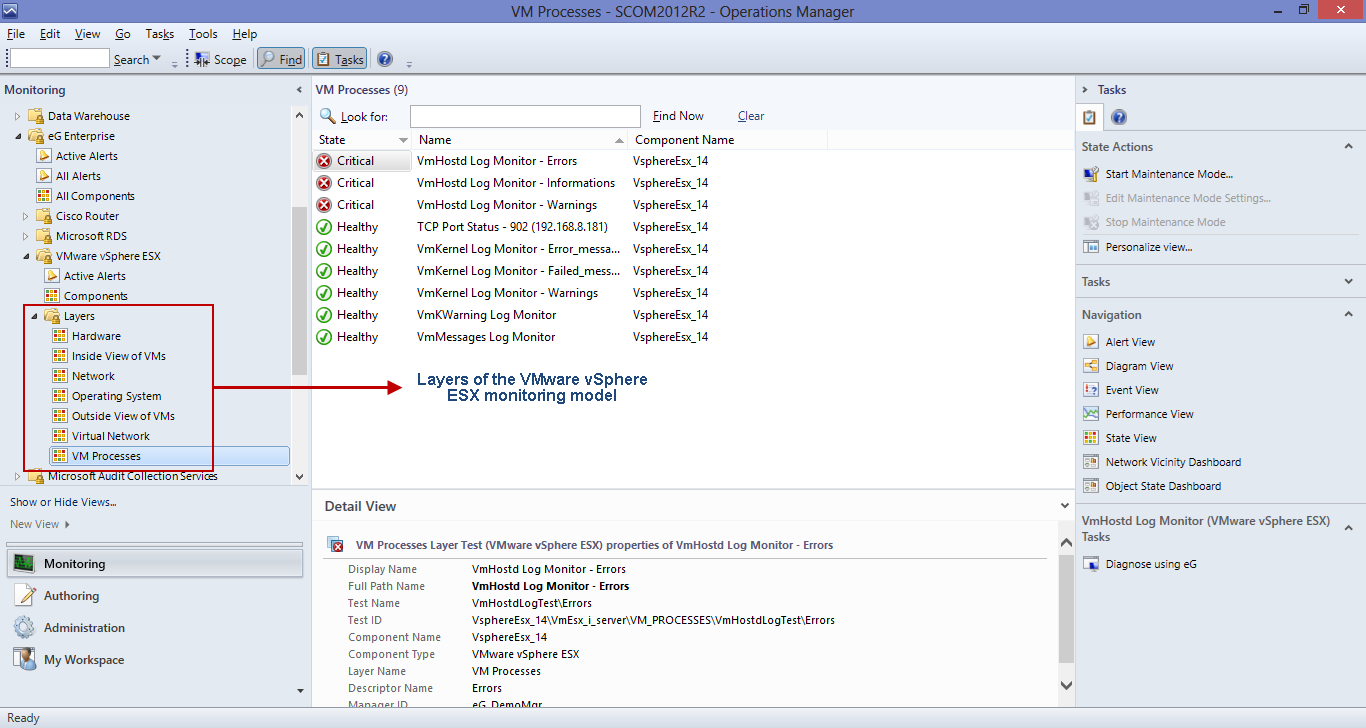
Task: Expand the Tasks section in right pane
Action: 1348,282
